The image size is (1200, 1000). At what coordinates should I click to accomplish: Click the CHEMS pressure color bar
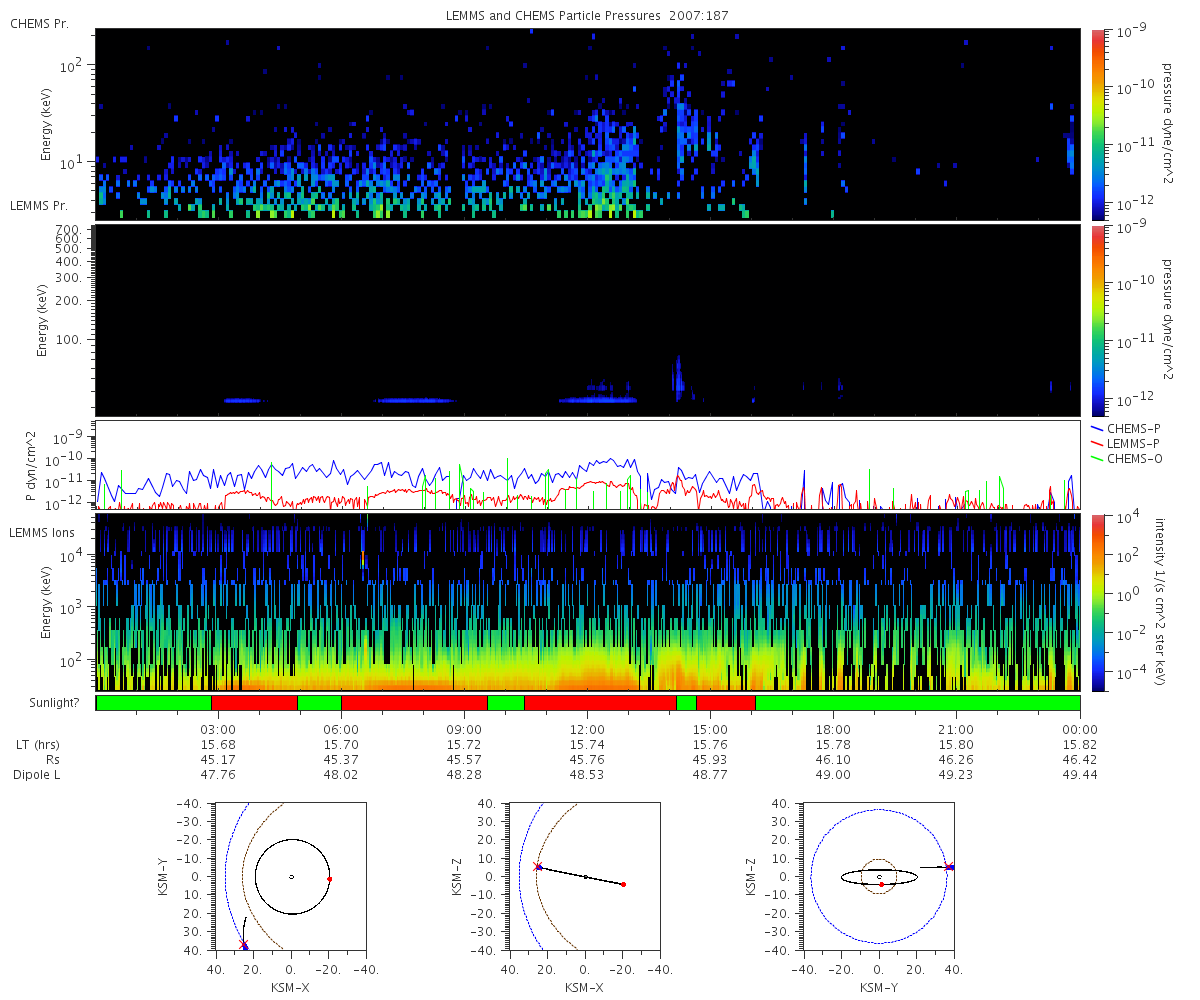1097,123
